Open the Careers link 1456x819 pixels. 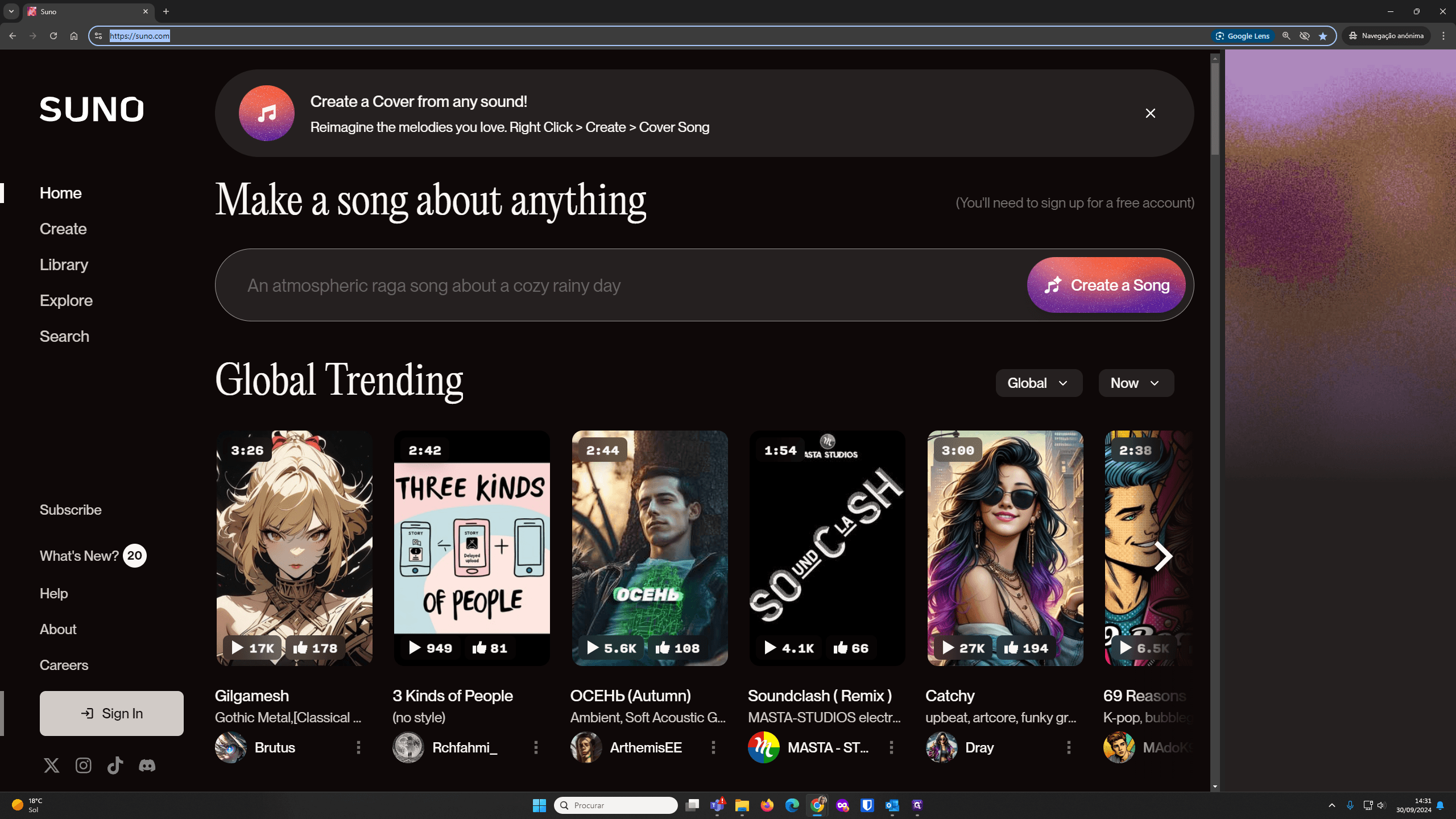click(64, 665)
